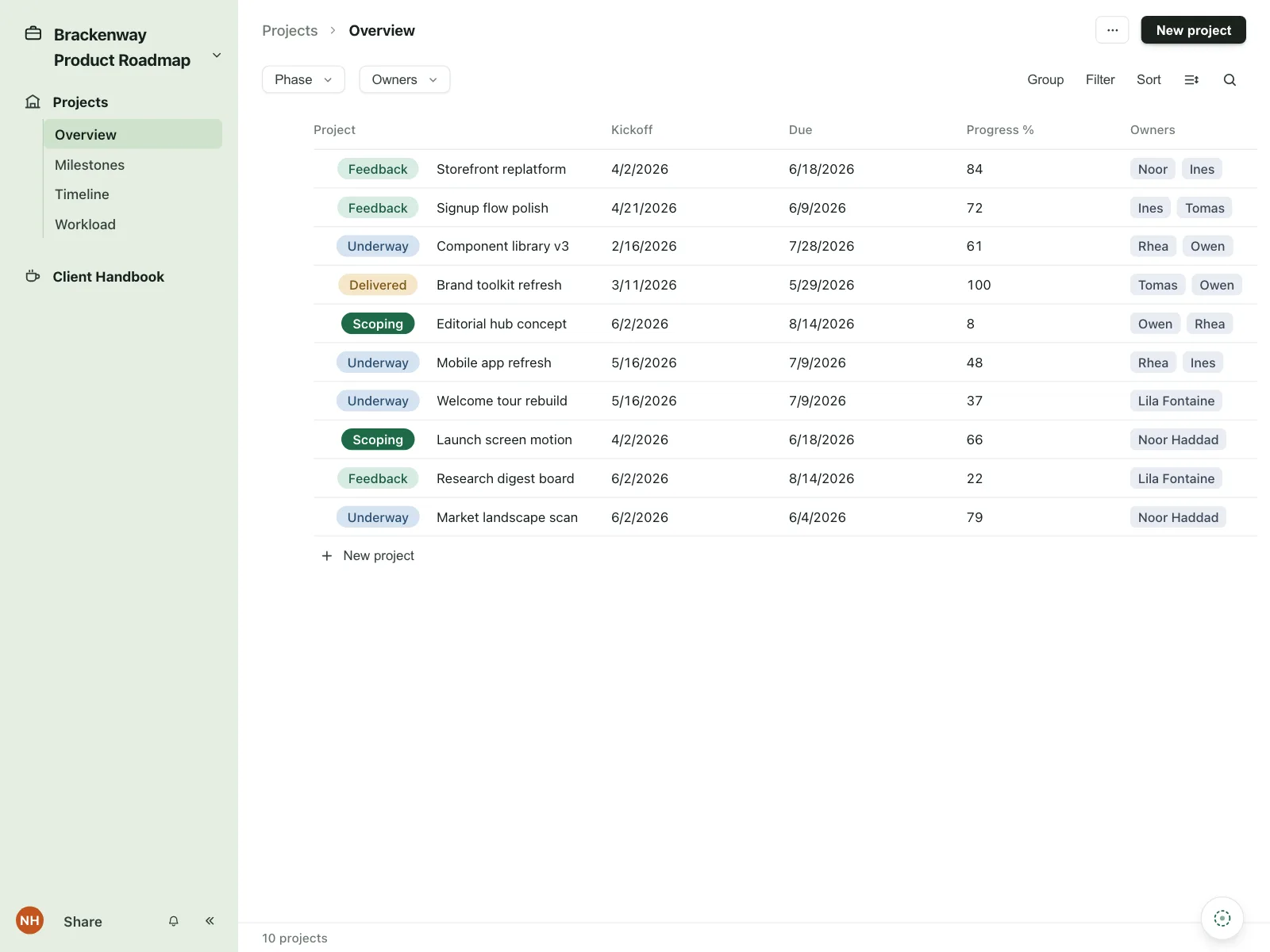The image size is (1270, 952).
Task: Open the Client Handbook section
Action: pos(108,276)
